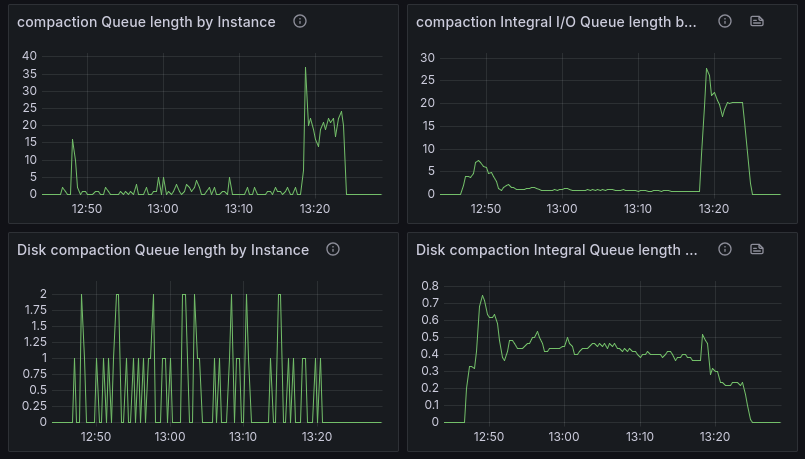Open the compaction Integral I/O Queue length title menu
The width and height of the screenshot is (805, 459).
tap(556, 22)
